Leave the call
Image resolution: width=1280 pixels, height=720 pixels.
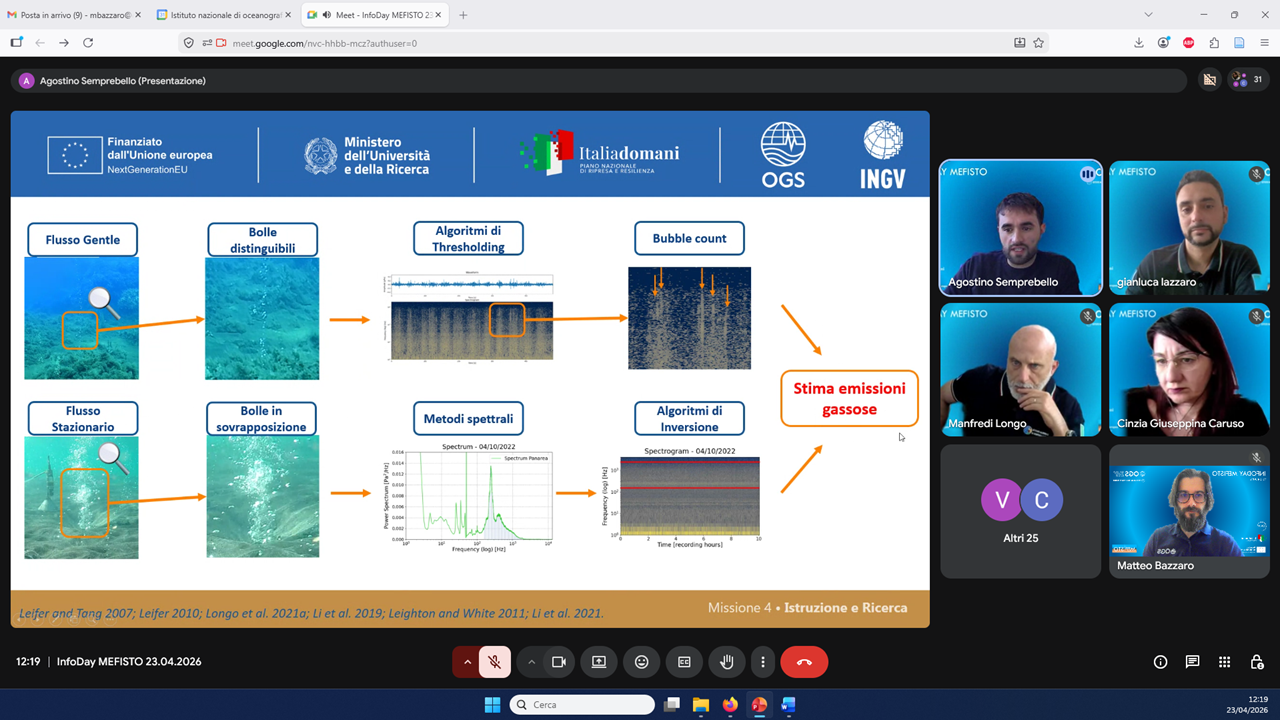tap(804, 662)
